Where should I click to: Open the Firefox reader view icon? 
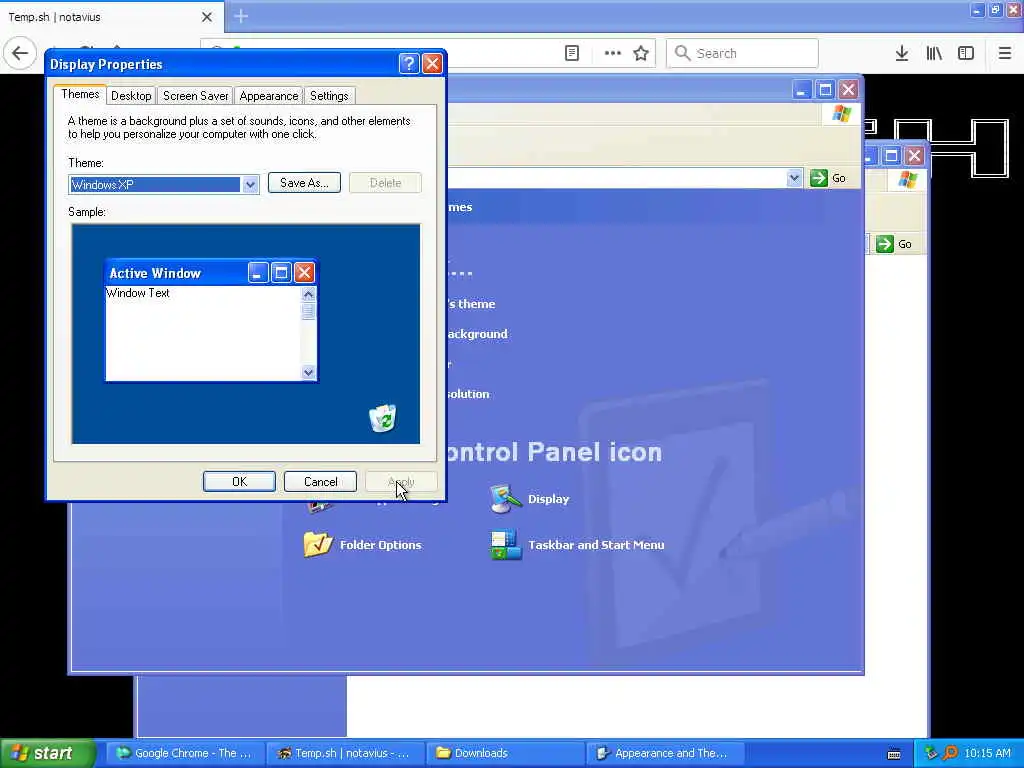tap(572, 53)
